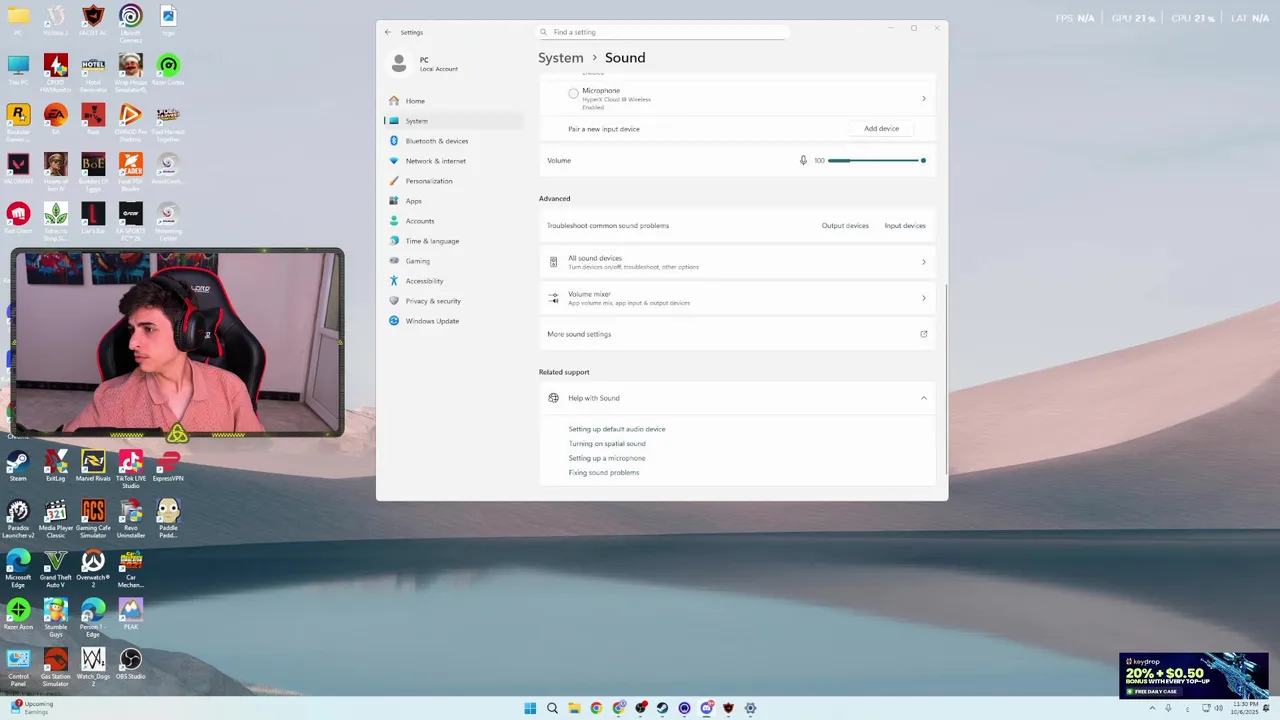Image resolution: width=1280 pixels, height=720 pixels.
Task: Select Media Player Classic desktop icon
Action: click(56, 519)
